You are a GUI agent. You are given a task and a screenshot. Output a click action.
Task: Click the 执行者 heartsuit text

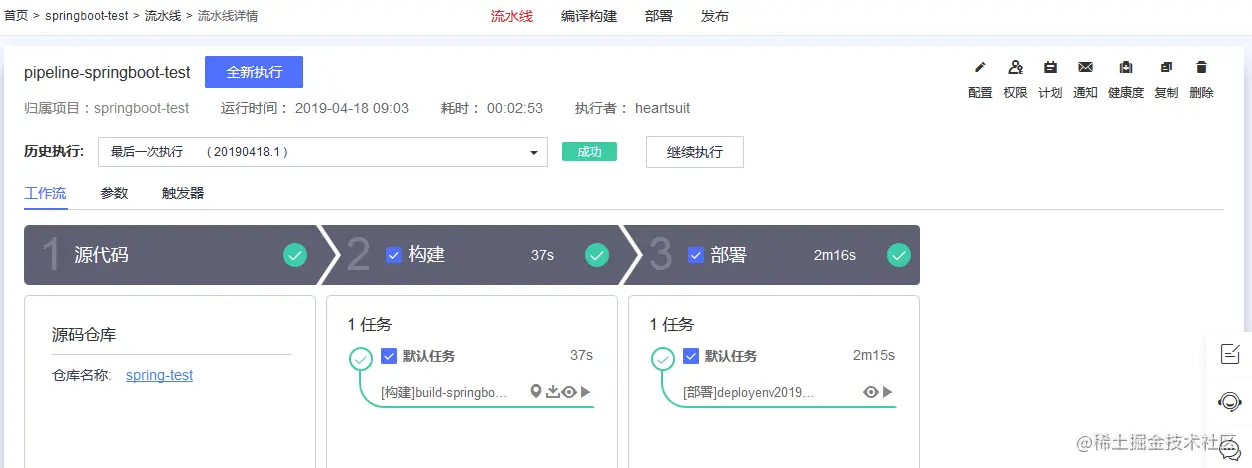click(x=633, y=108)
